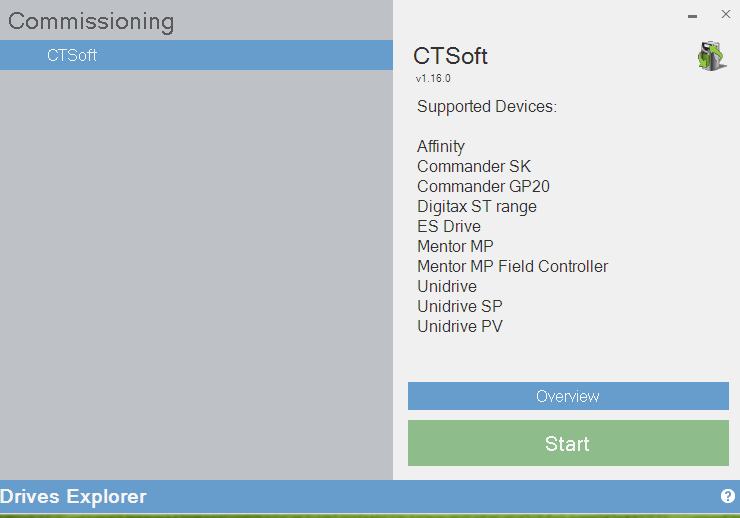
Task: Click the Commander GP20 device entry
Action: point(483,186)
